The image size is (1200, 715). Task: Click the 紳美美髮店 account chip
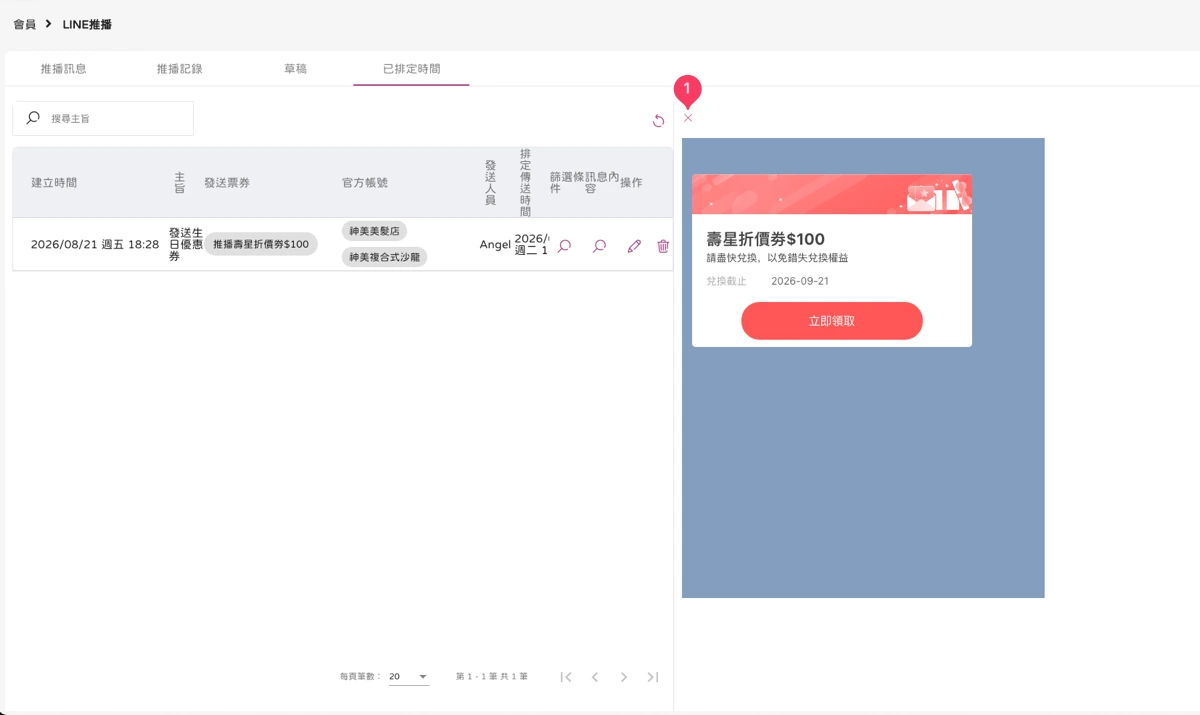click(x=374, y=231)
